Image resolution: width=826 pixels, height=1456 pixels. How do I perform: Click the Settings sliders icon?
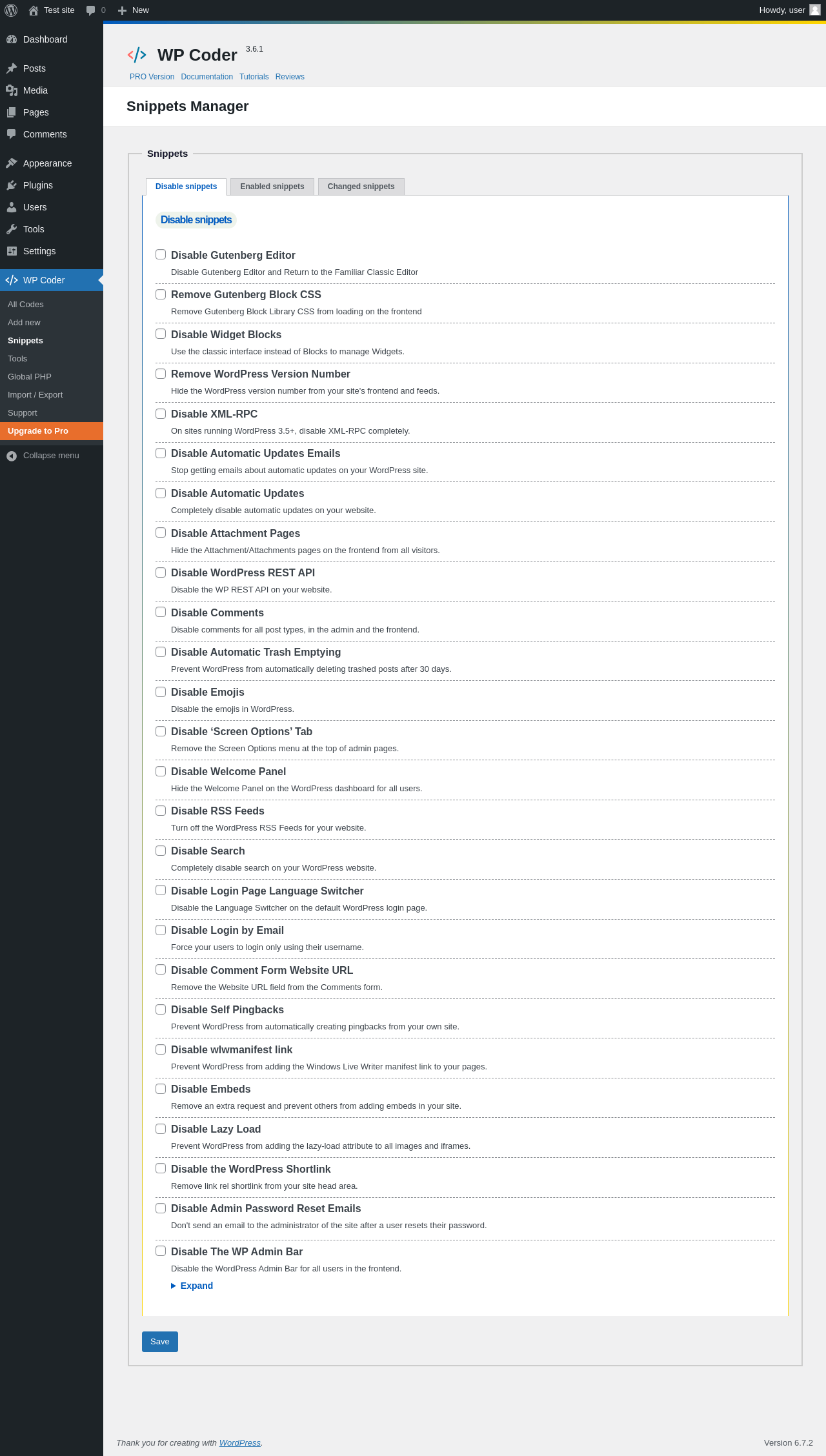[12, 251]
